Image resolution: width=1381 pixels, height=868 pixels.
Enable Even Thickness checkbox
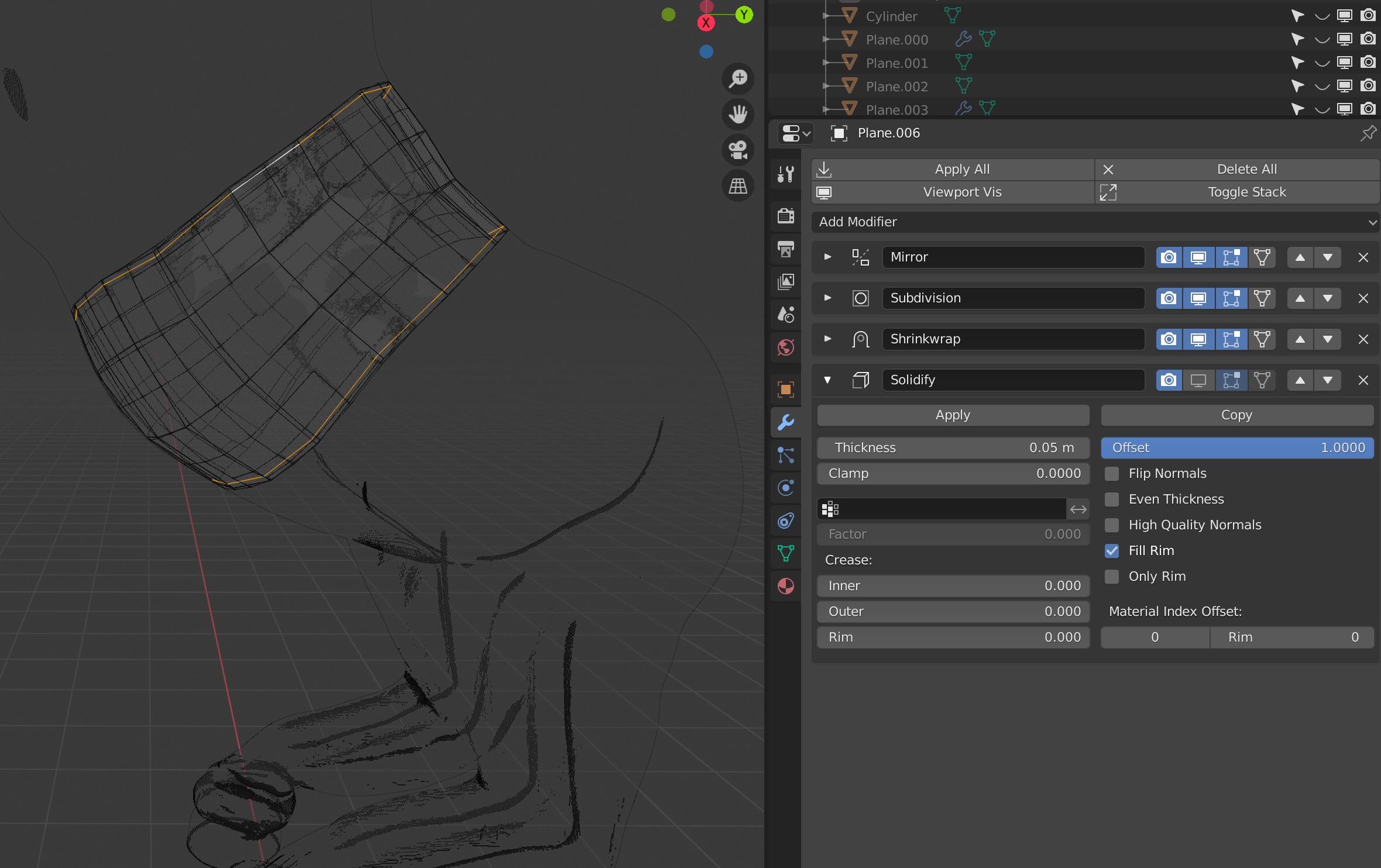[x=1112, y=500]
